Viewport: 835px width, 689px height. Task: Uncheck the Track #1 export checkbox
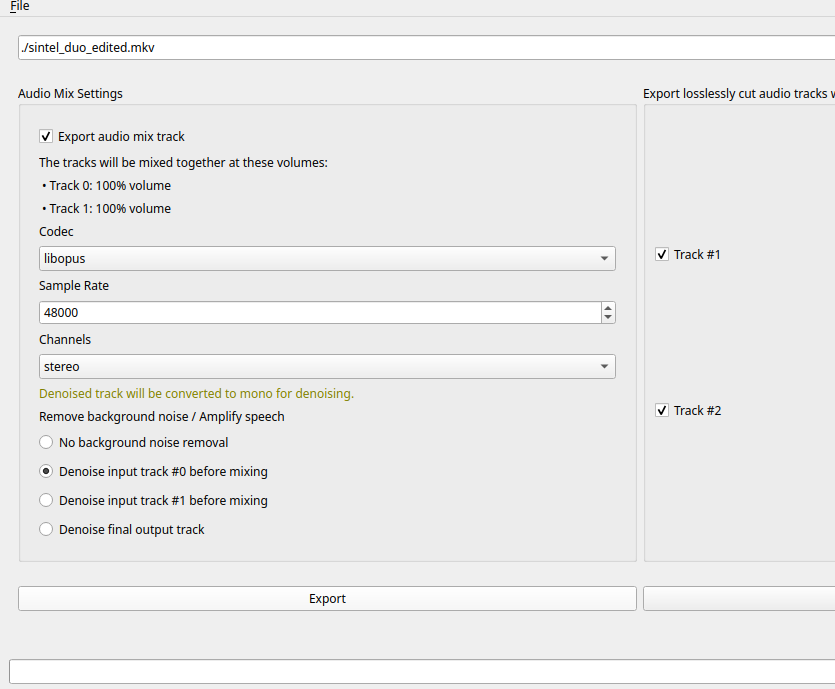click(662, 255)
